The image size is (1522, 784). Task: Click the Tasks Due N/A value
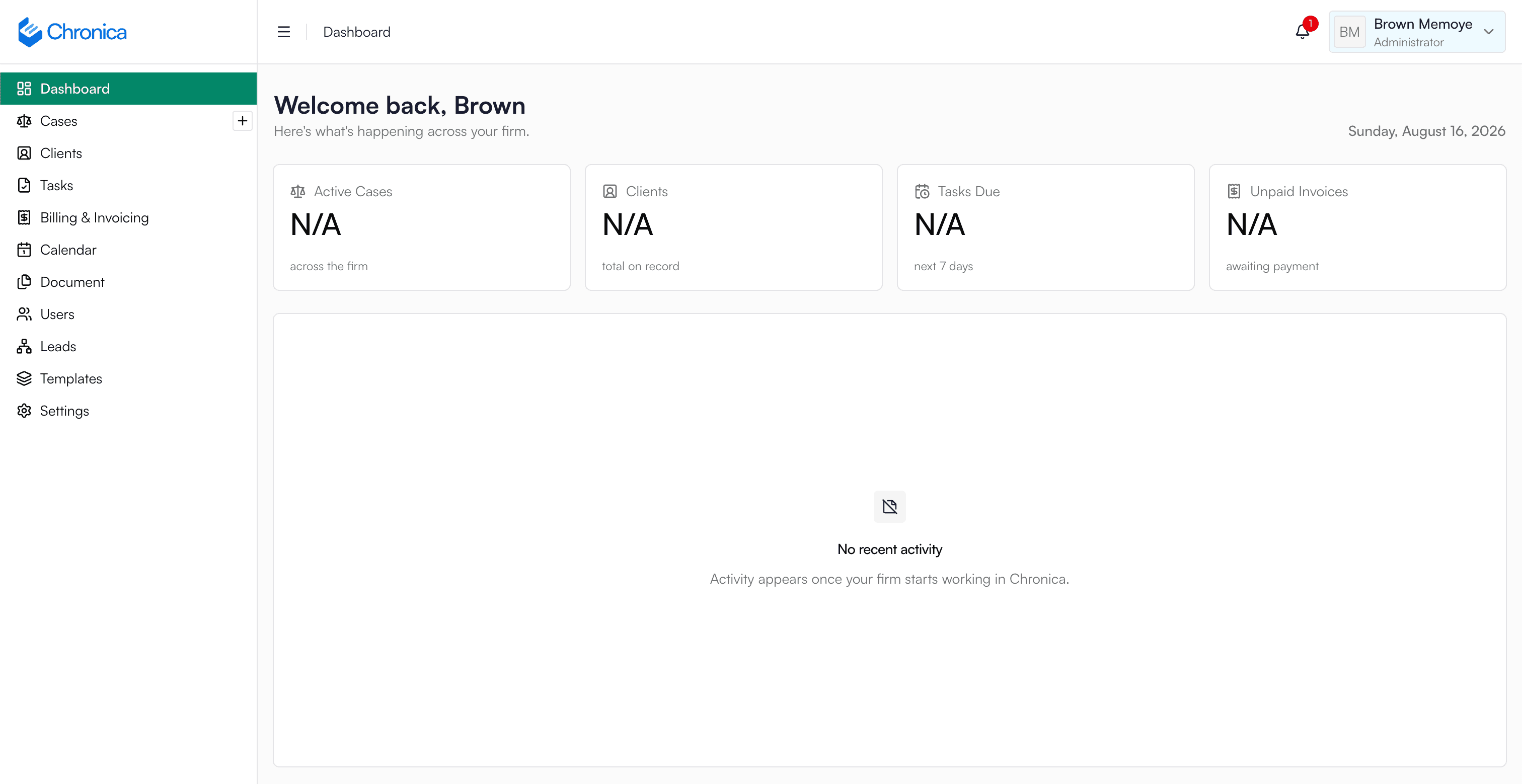pyautogui.click(x=940, y=224)
